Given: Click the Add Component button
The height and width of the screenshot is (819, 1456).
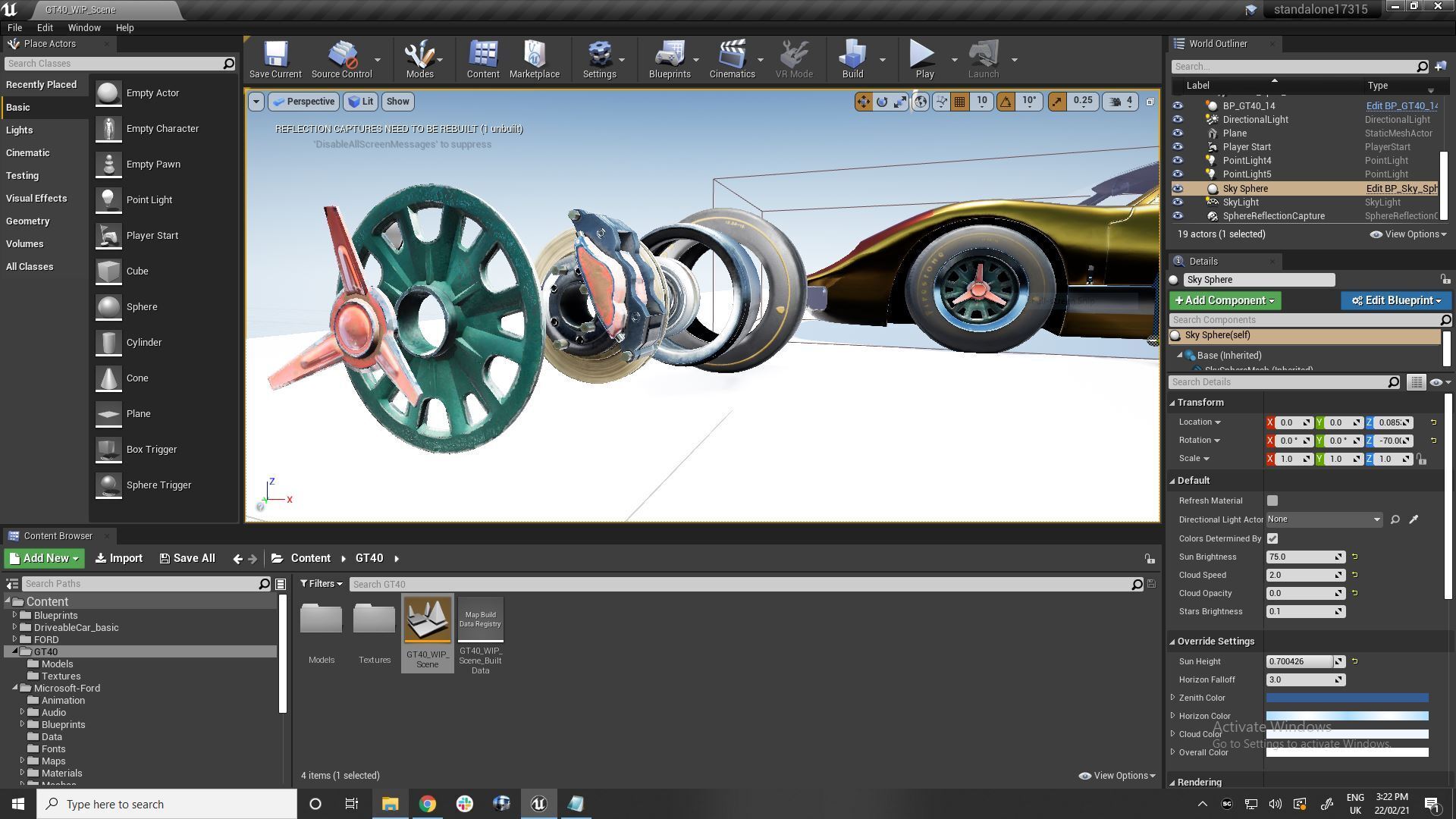Looking at the screenshot, I should [x=1222, y=300].
